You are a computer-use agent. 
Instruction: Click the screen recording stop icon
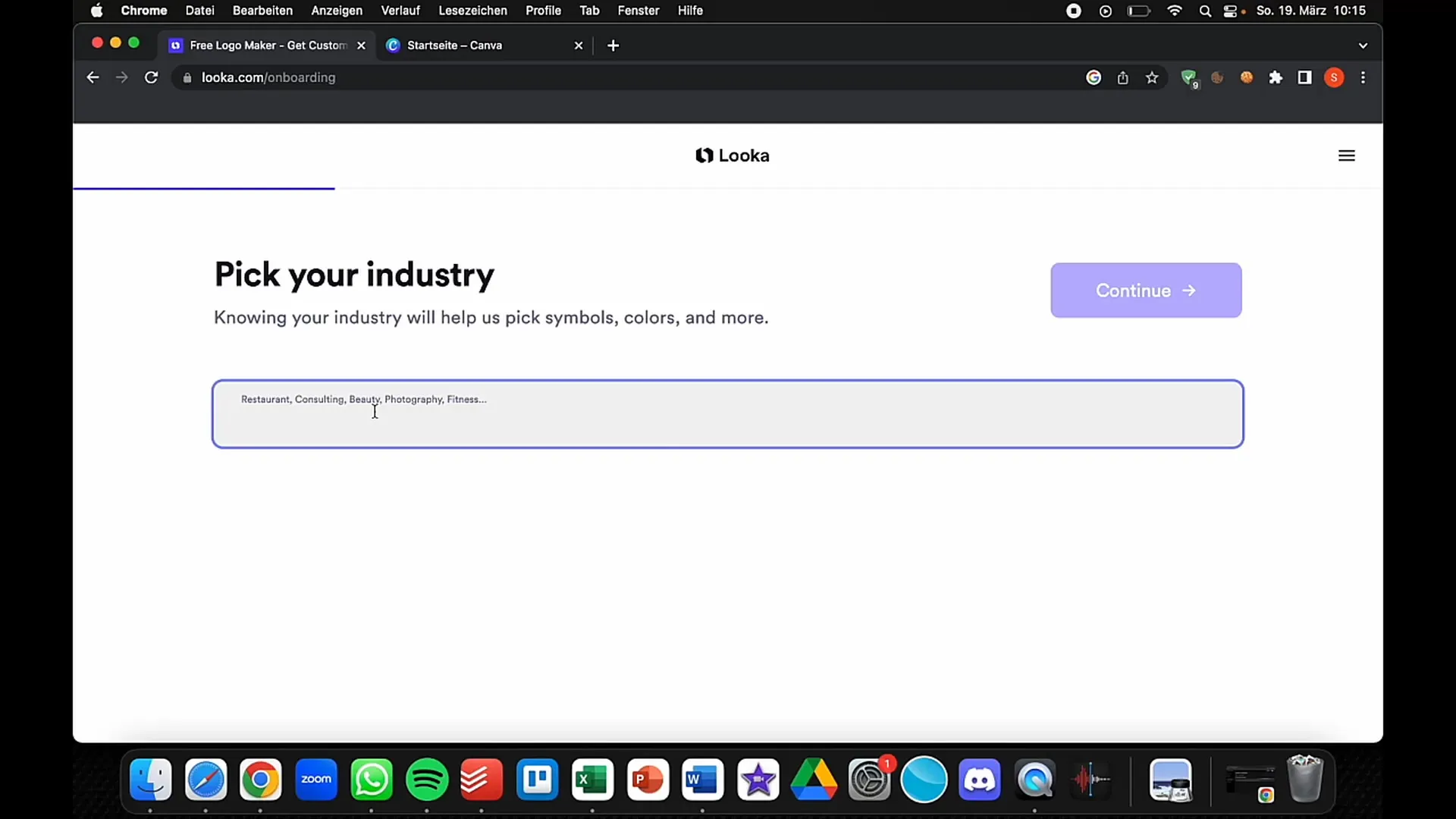coord(1074,11)
